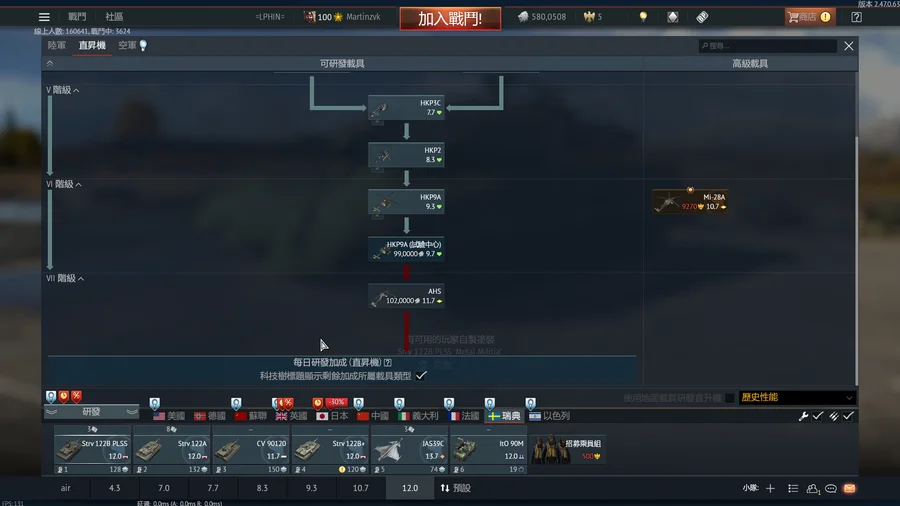
Task: Open the help question mark icon
Action: point(856,17)
